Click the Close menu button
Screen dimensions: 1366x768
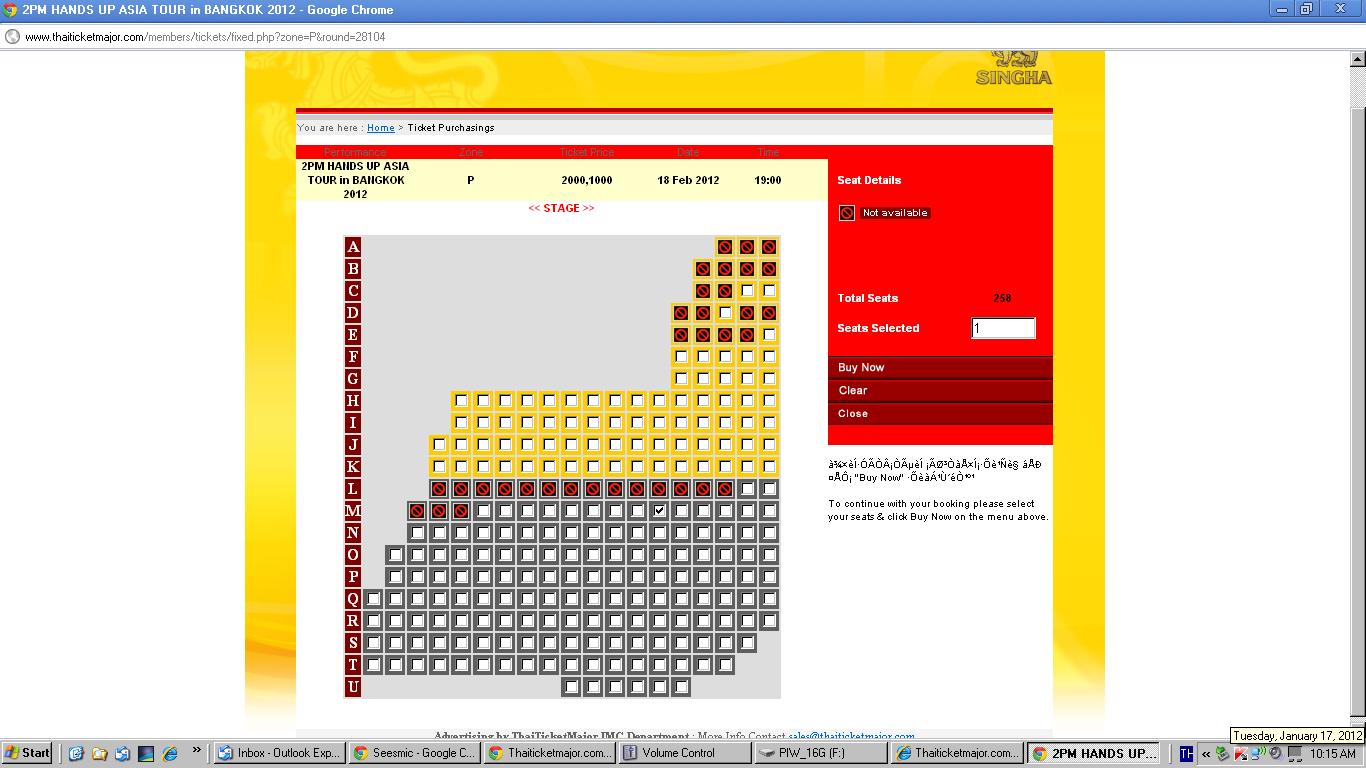(940, 414)
